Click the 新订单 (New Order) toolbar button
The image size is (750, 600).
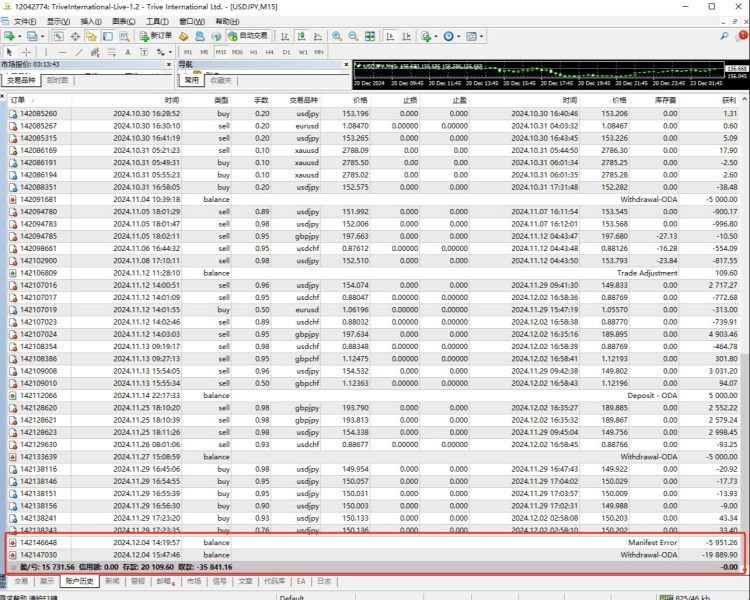point(156,36)
